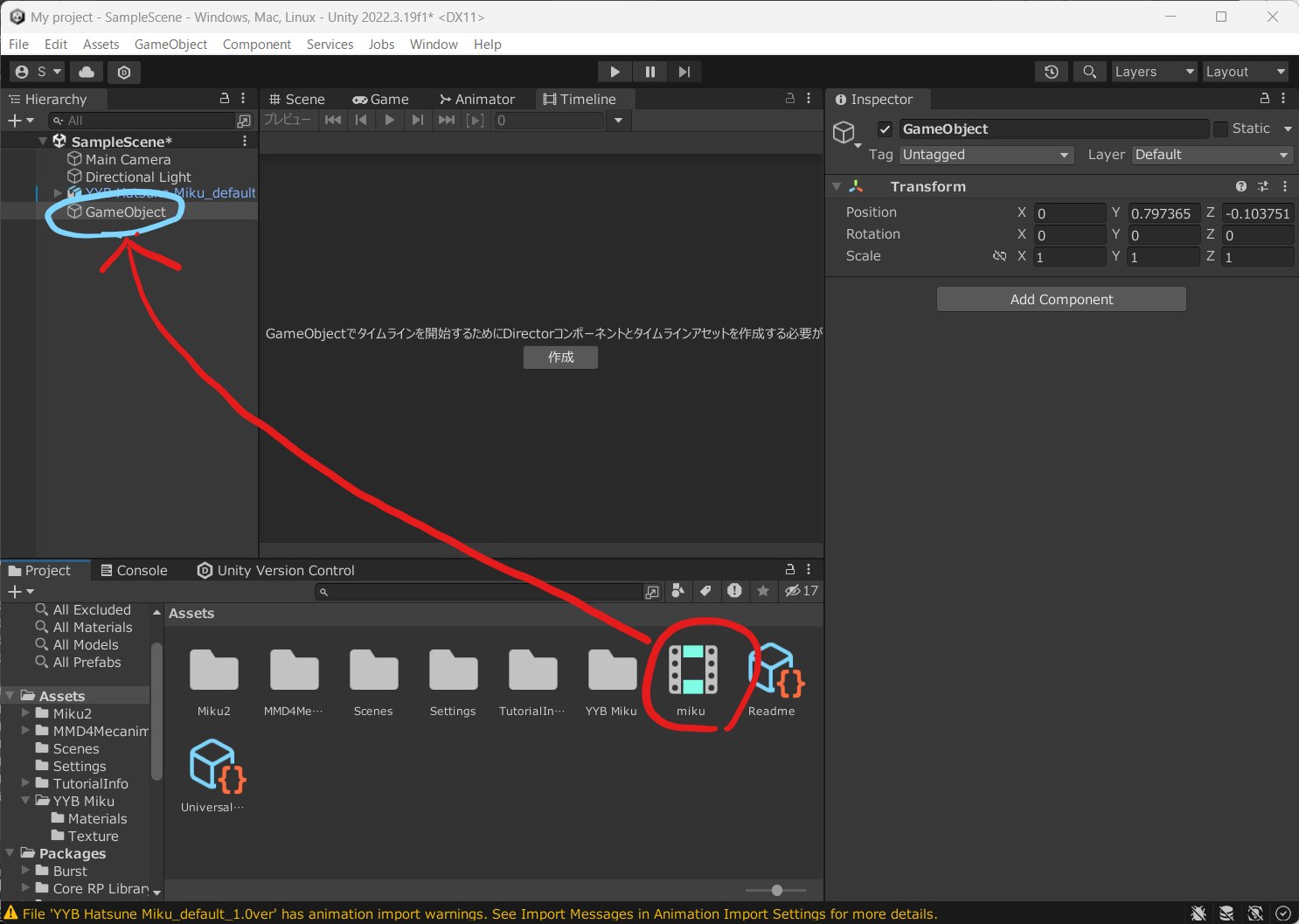1299x924 pixels.
Task: Open the Tag dropdown showing Untagged
Action: pos(986,155)
